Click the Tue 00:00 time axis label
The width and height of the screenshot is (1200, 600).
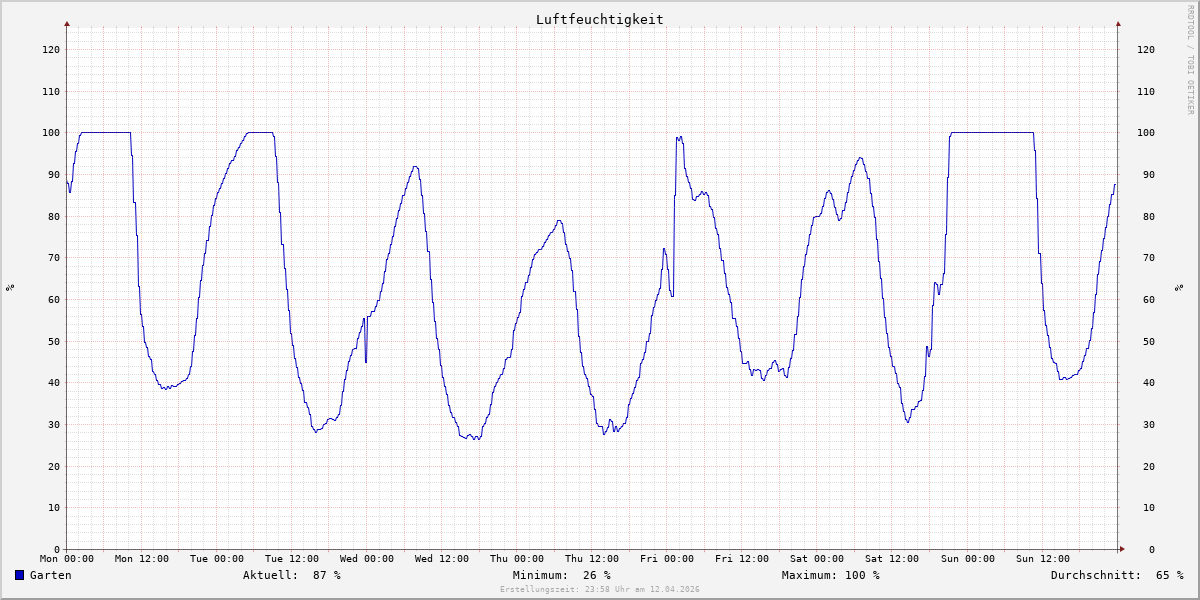coord(217,559)
